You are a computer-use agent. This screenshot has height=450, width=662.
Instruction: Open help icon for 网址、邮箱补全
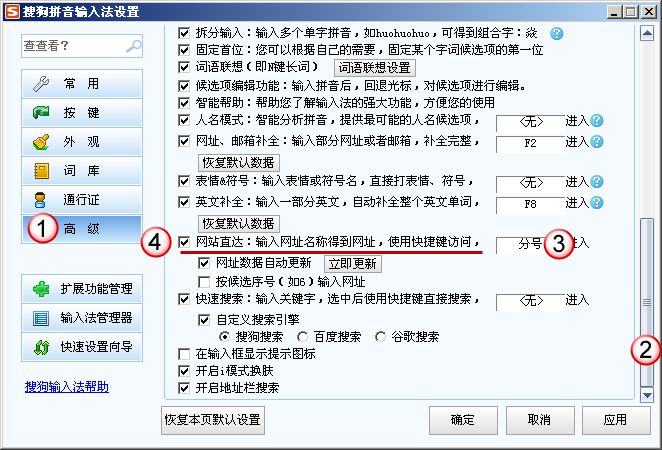(597, 141)
